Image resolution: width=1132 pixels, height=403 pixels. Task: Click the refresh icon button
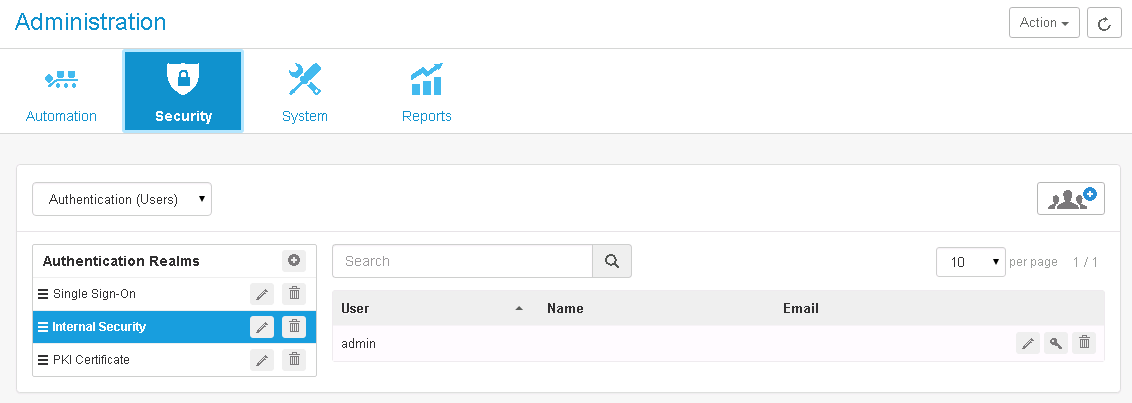tap(1104, 22)
